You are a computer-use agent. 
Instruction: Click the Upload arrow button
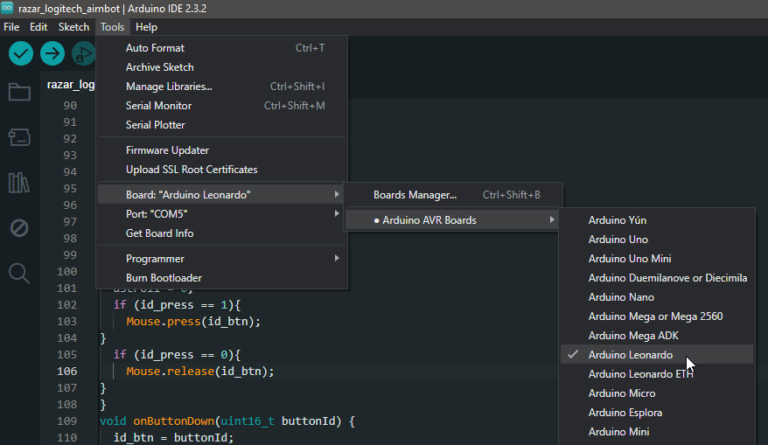[52, 53]
